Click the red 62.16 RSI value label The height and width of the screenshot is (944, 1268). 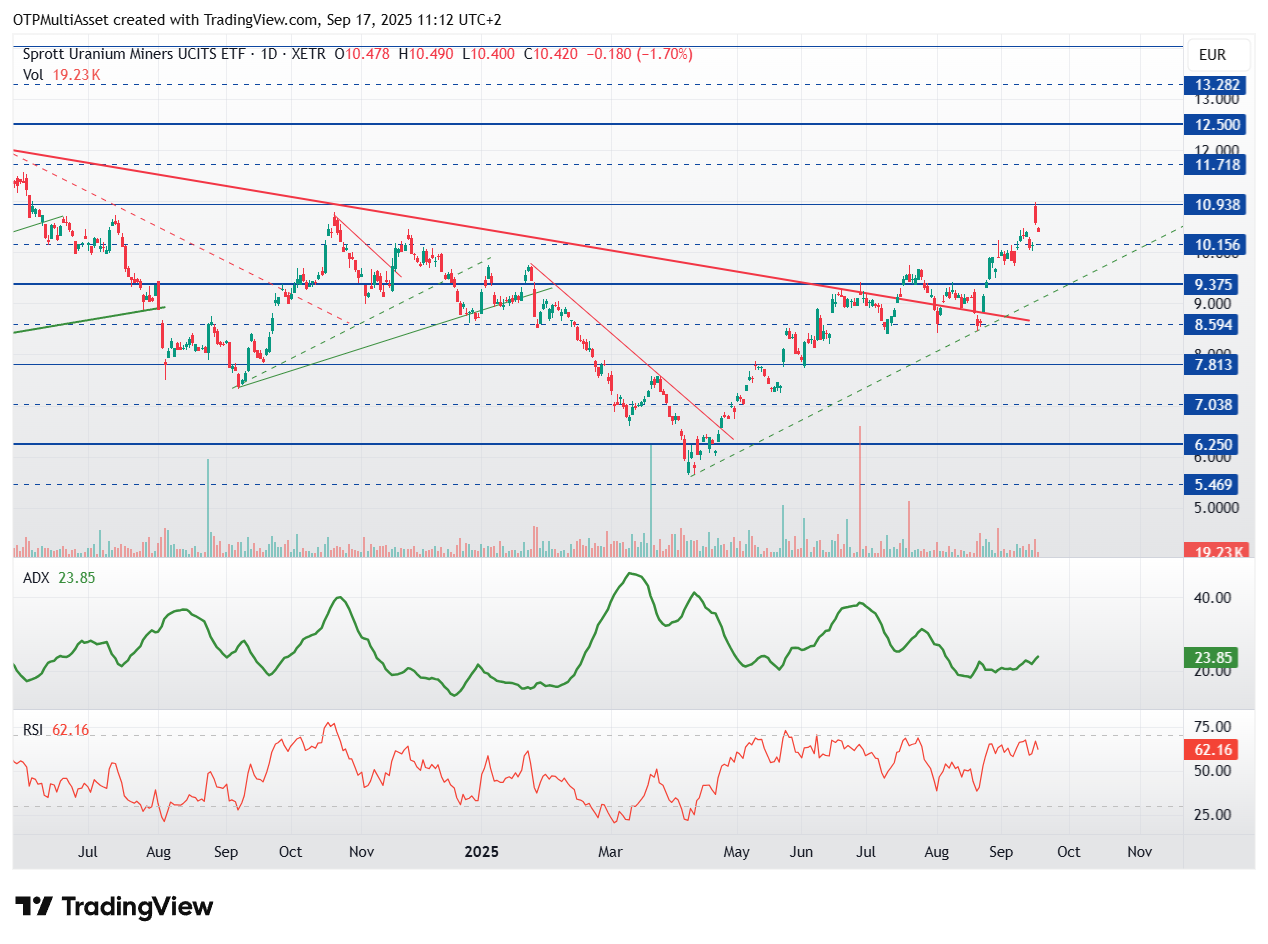pos(1213,750)
